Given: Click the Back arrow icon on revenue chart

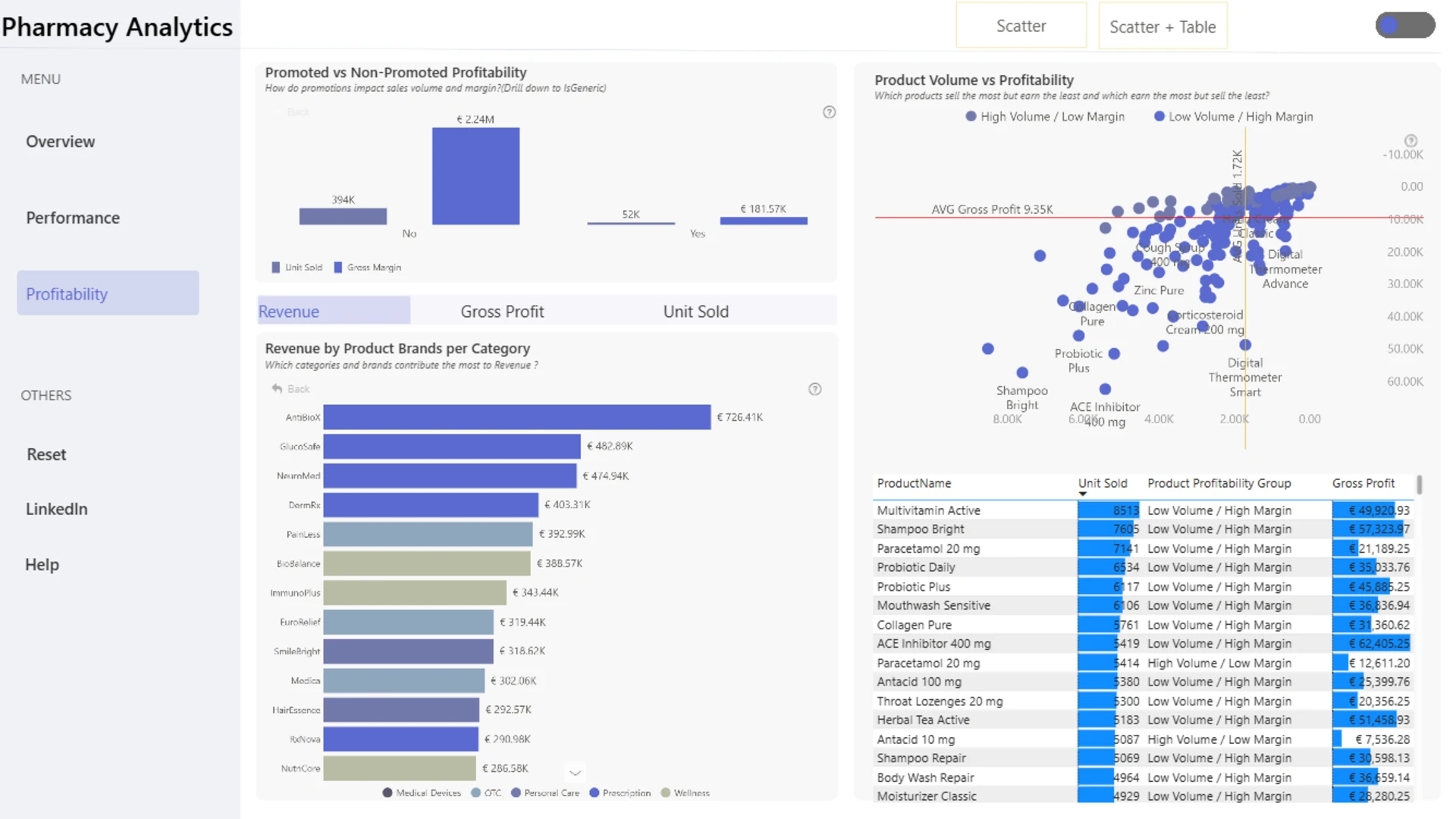Looking at the screenshot, I should point(277,388).
